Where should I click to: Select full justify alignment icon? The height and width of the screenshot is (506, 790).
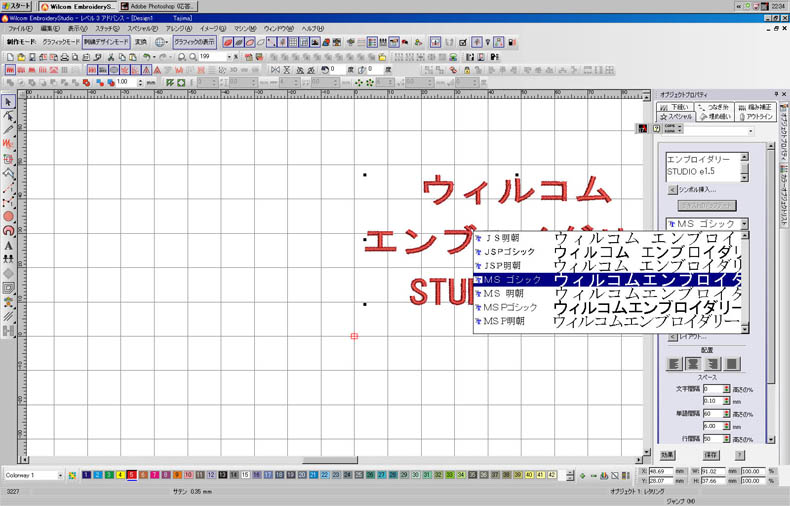[732, 363]
